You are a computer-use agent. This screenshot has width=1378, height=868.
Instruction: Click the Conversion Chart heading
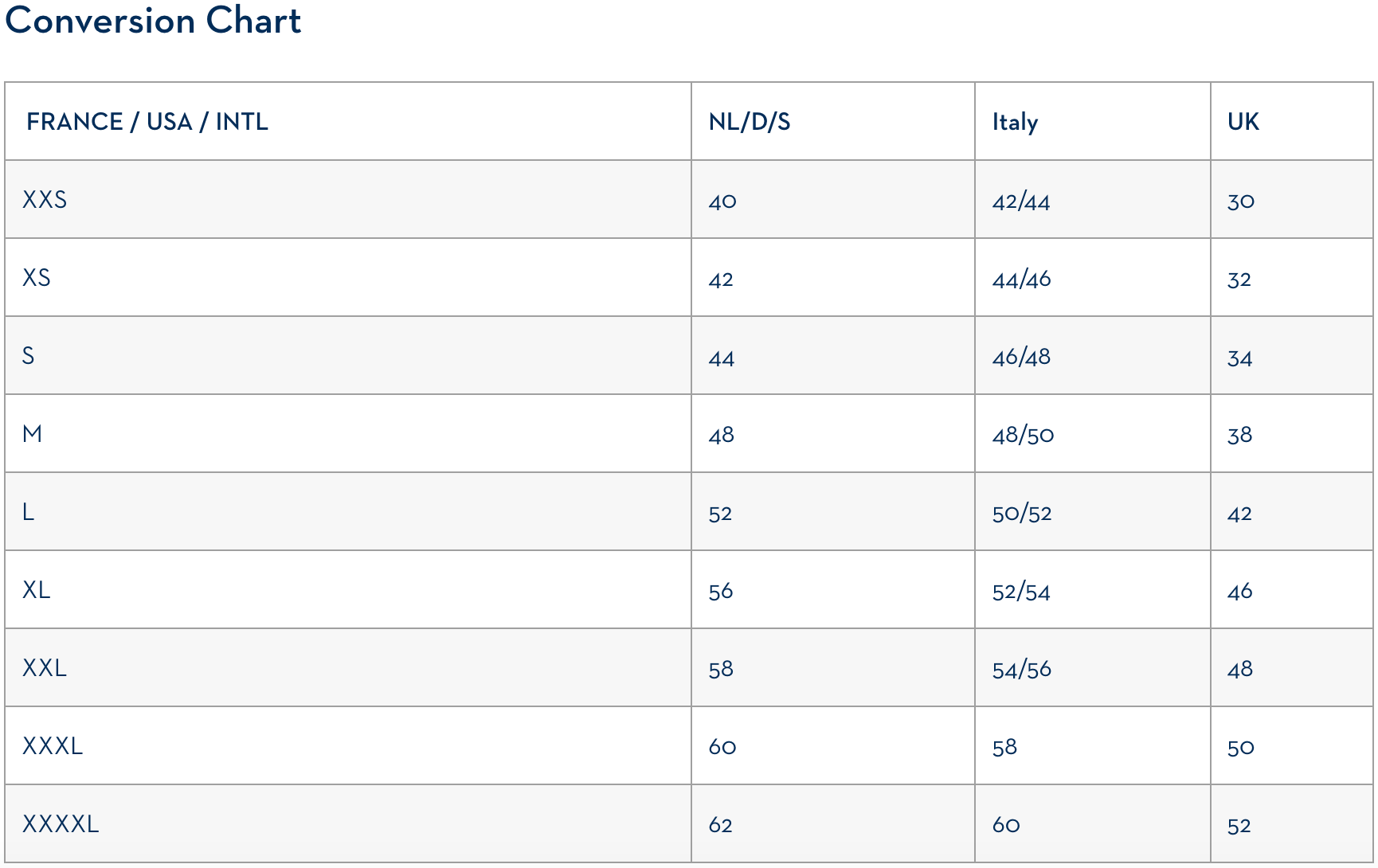(153, 21)
